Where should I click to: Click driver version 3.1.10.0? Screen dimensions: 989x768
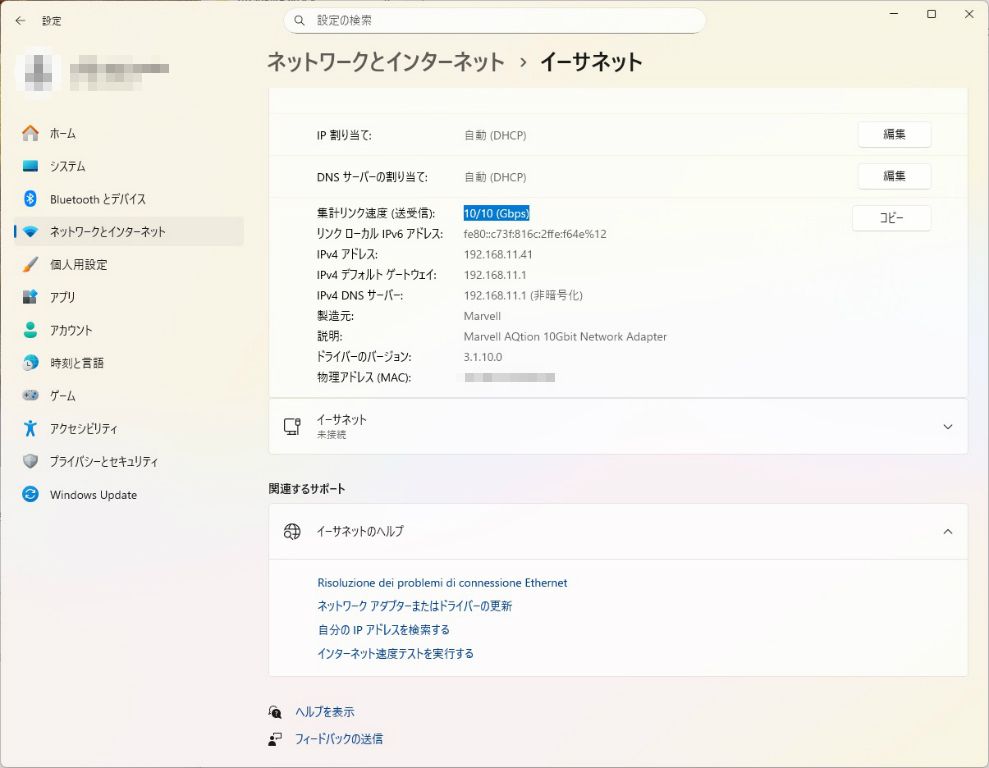click(x=483, y=357)
